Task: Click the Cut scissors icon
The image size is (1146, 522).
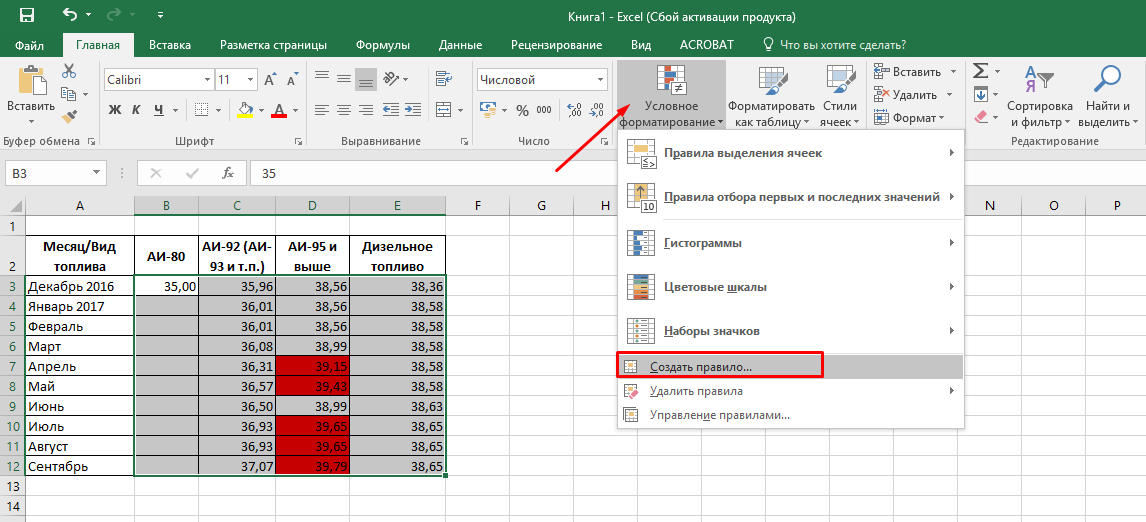Action: pos(69,72)
